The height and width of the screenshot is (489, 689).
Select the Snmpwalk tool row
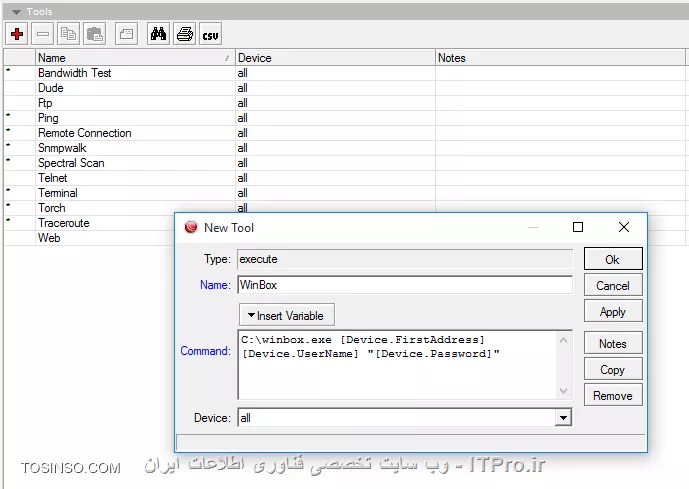(x=344, y=148)
